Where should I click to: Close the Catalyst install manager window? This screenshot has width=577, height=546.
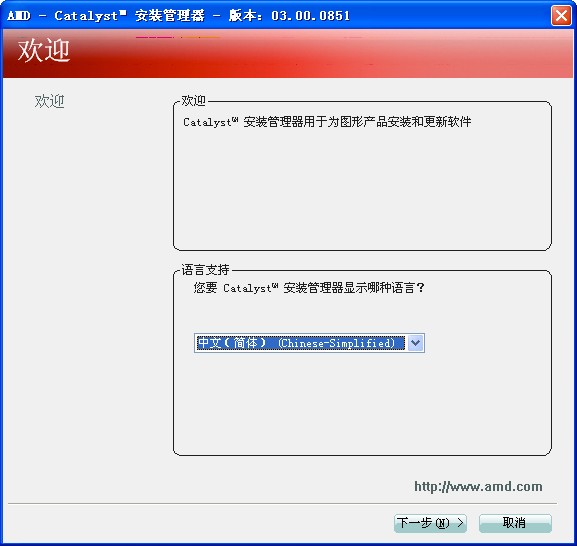[x=561, y=16]
